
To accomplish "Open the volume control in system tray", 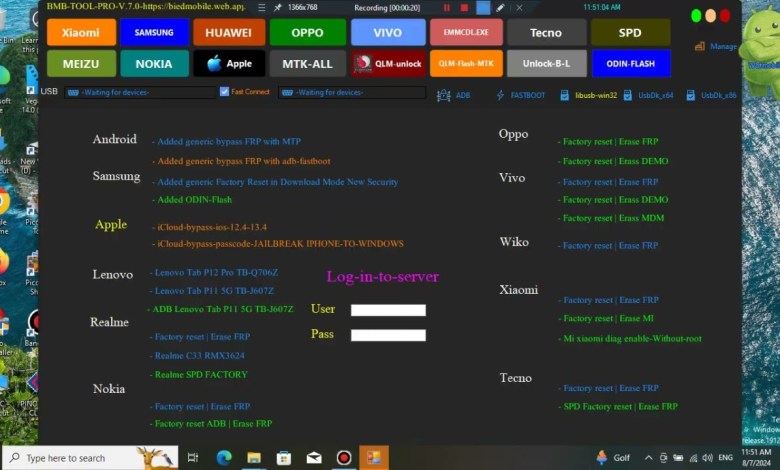I will click(x=707, y=458).
